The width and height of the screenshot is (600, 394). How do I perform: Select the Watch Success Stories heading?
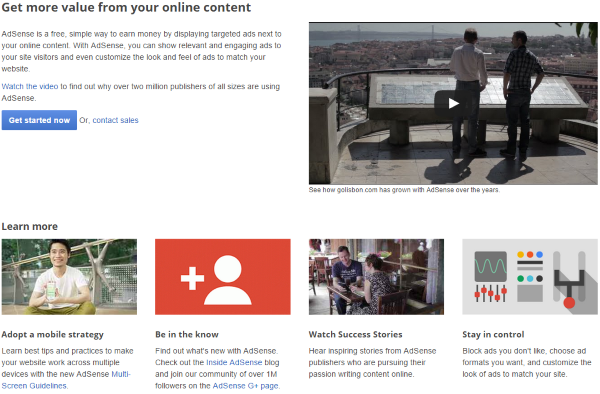tap(355, 334)
